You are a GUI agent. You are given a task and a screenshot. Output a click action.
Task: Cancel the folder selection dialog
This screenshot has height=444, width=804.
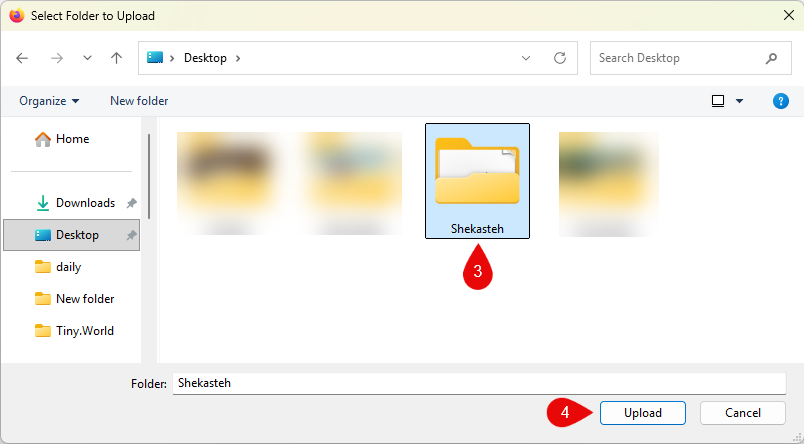743,413
